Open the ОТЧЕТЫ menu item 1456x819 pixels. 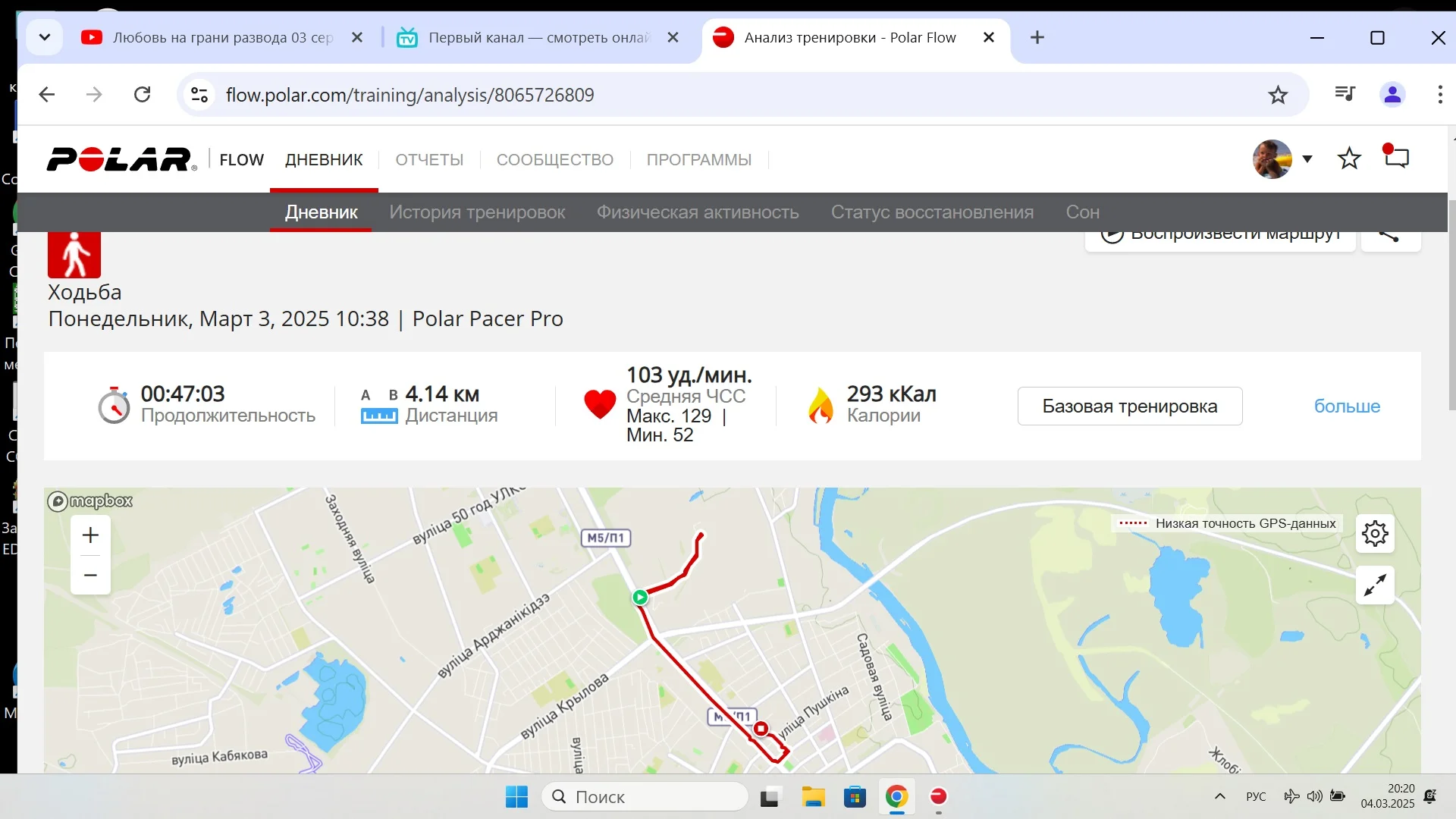pos(429,160)
